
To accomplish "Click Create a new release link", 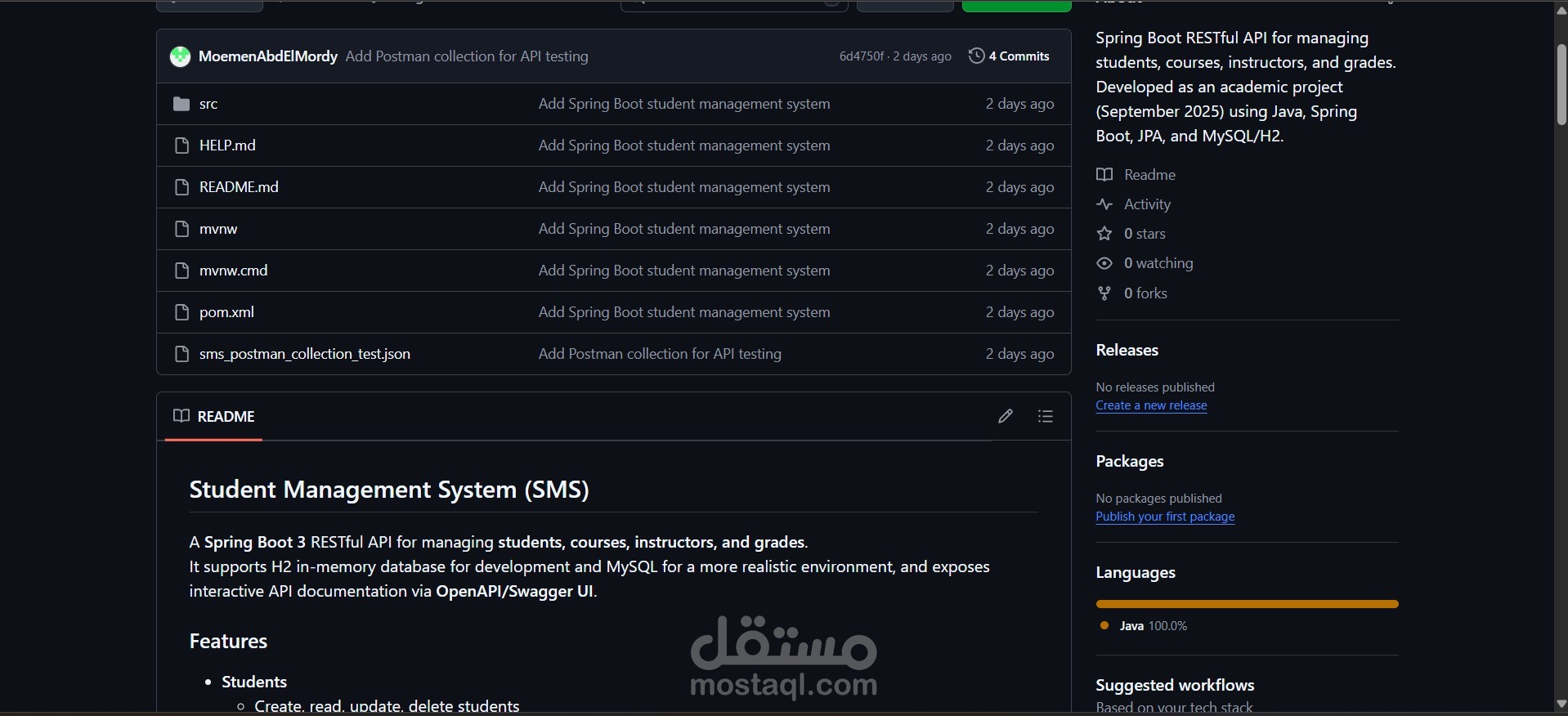I will [1151, 405].
